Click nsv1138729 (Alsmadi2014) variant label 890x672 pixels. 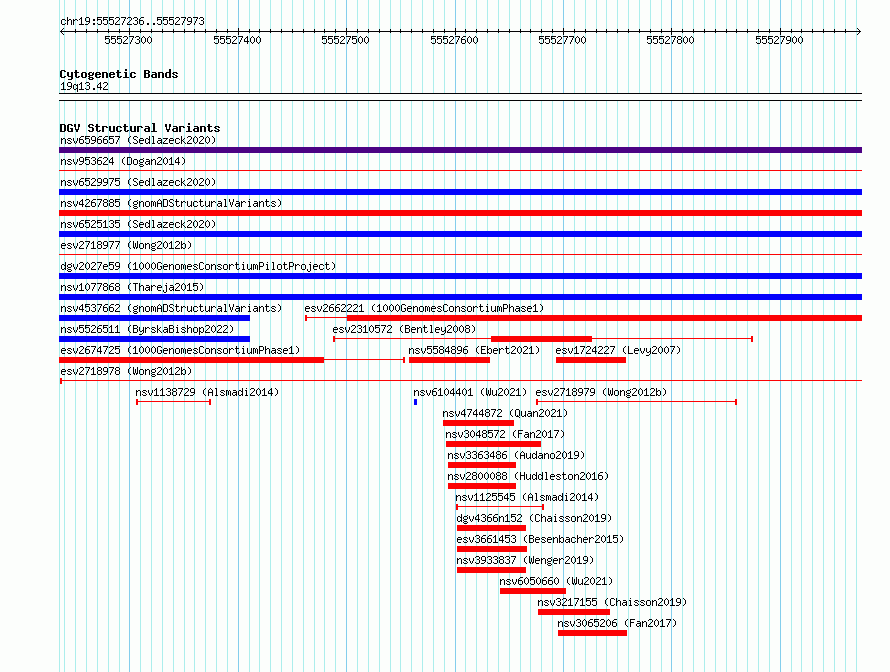[207, 392]
